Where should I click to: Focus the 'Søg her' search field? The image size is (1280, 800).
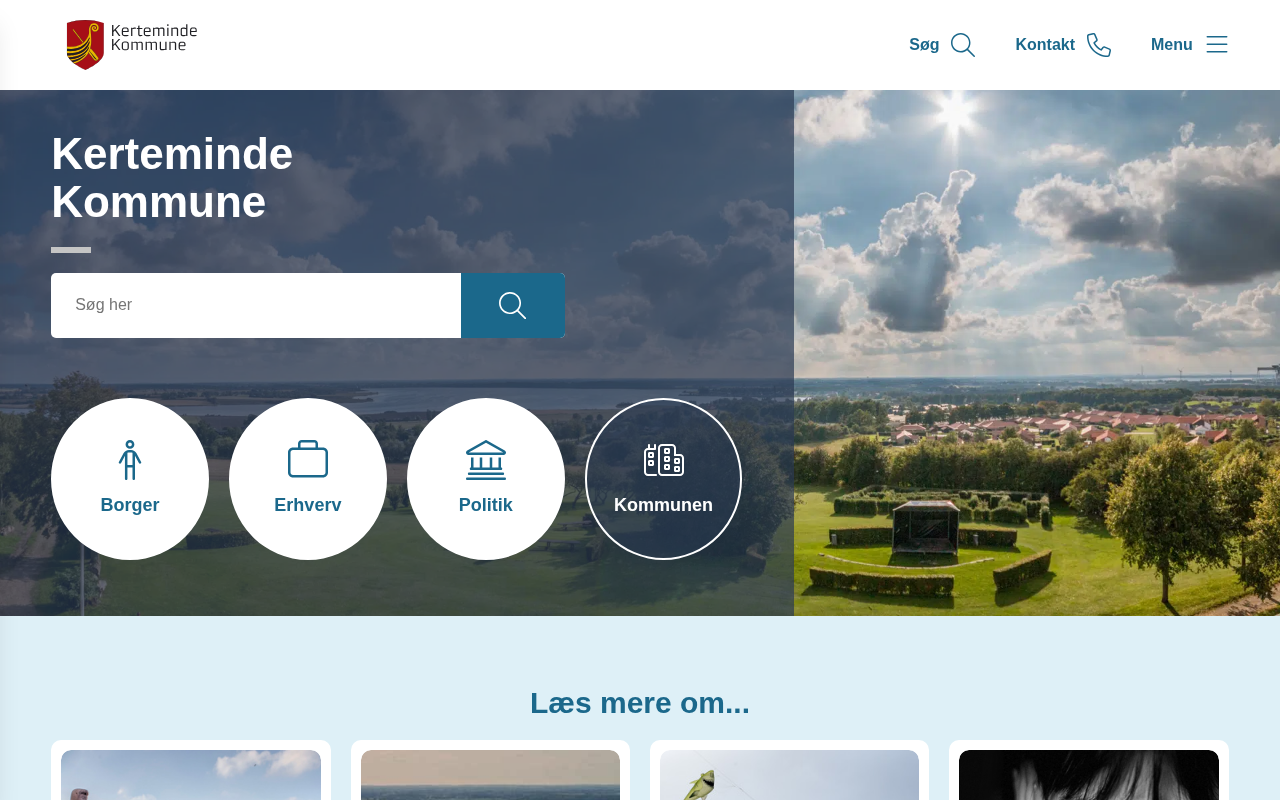(x=256, y=305)
